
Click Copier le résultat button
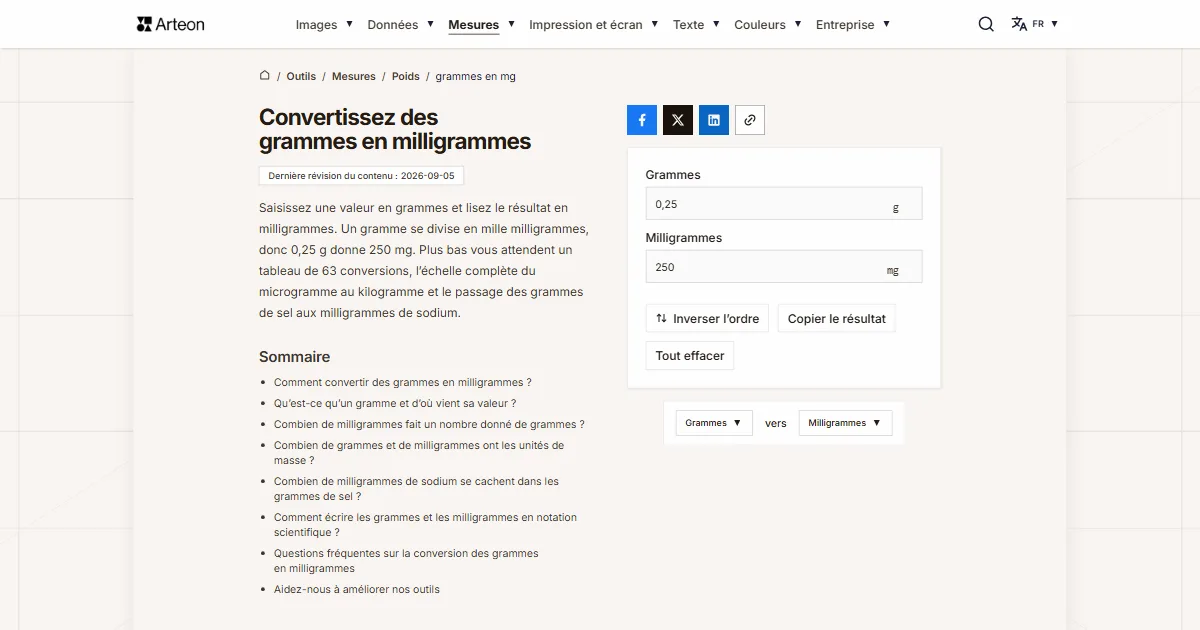(837, 319)
